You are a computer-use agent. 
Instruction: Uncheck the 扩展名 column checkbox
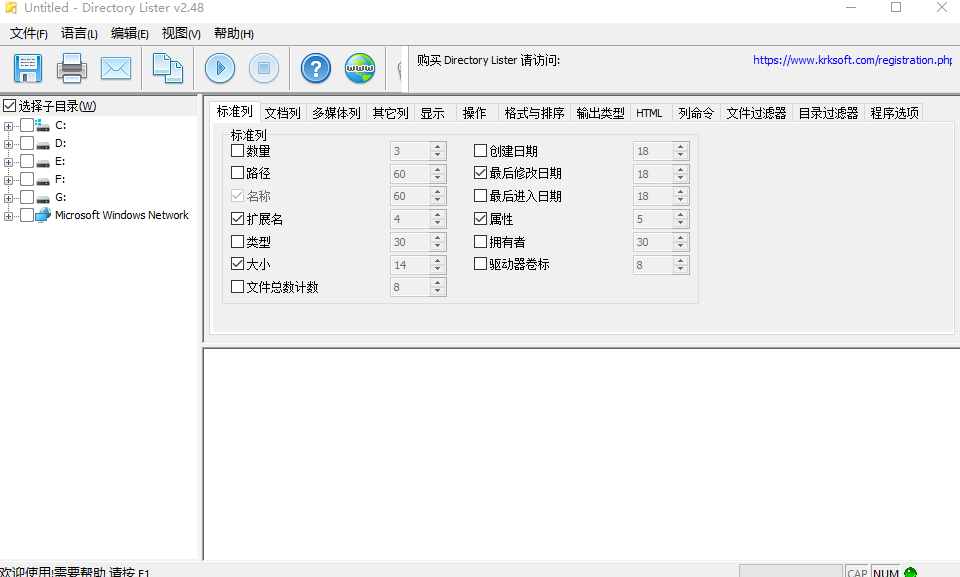(238, 219)
